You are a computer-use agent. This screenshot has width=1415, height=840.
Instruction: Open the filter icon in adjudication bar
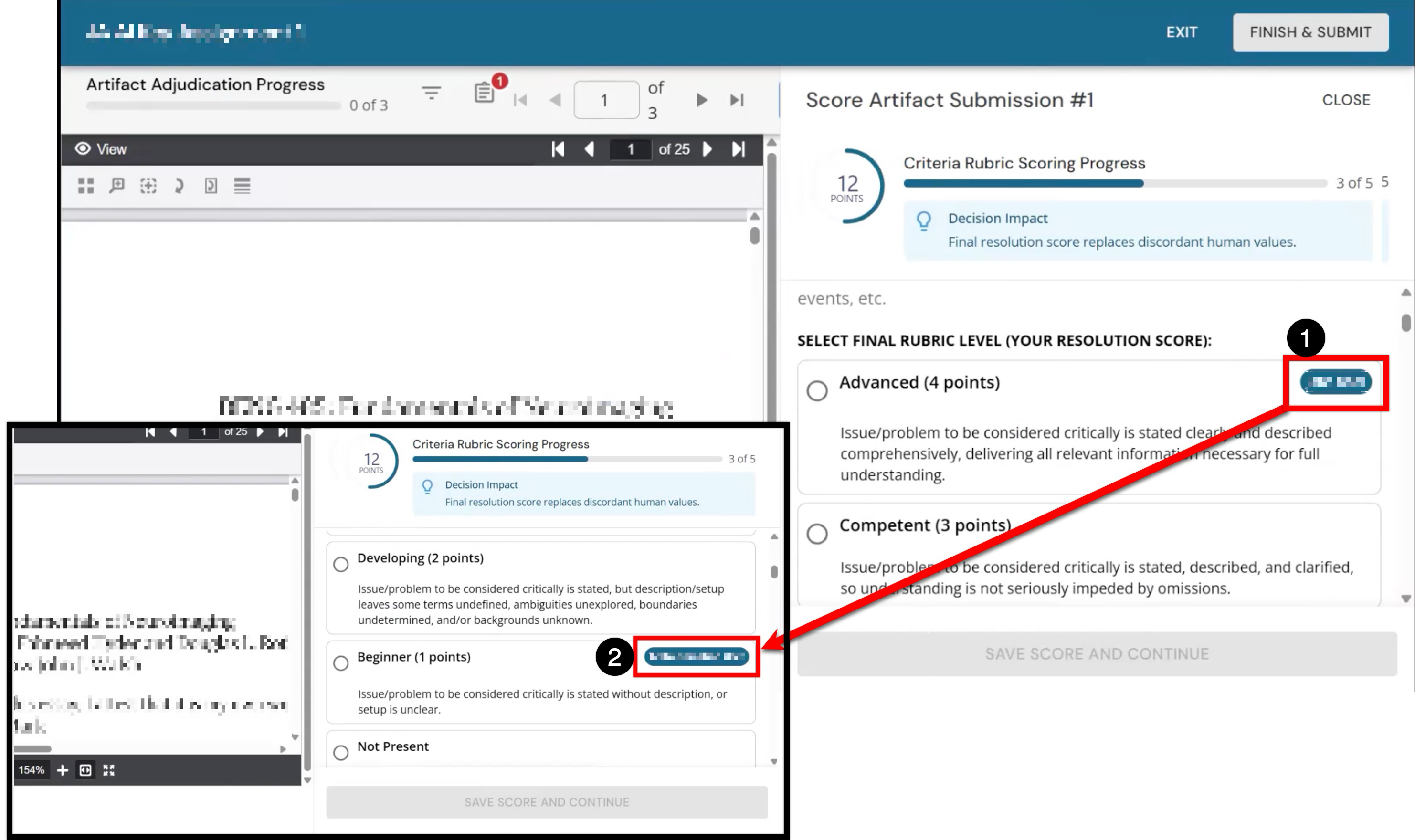point(431,94)
